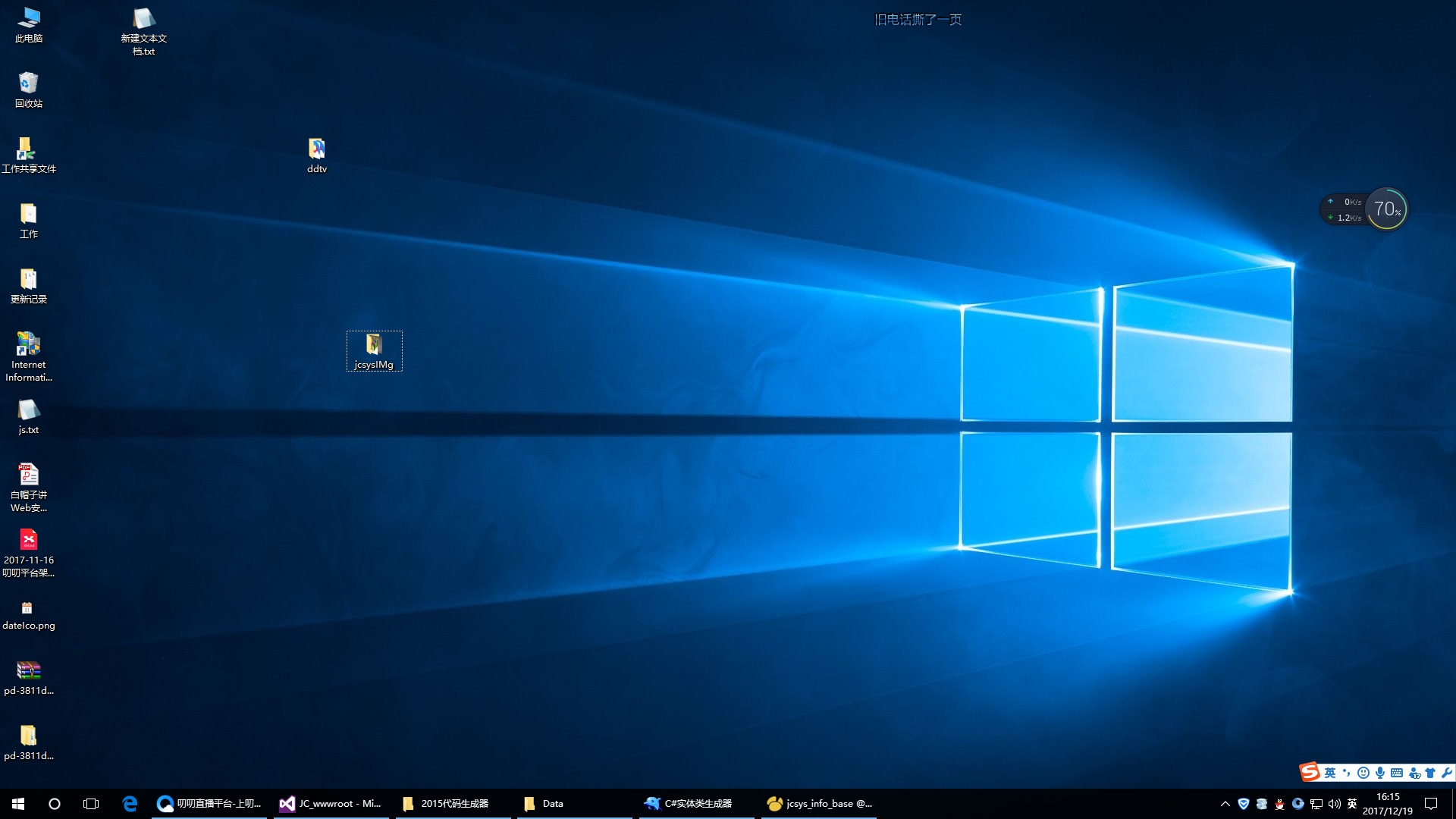
Task: Select the 更新记录 folder icon
Action: pyautogui.click(x=29, y=286)
